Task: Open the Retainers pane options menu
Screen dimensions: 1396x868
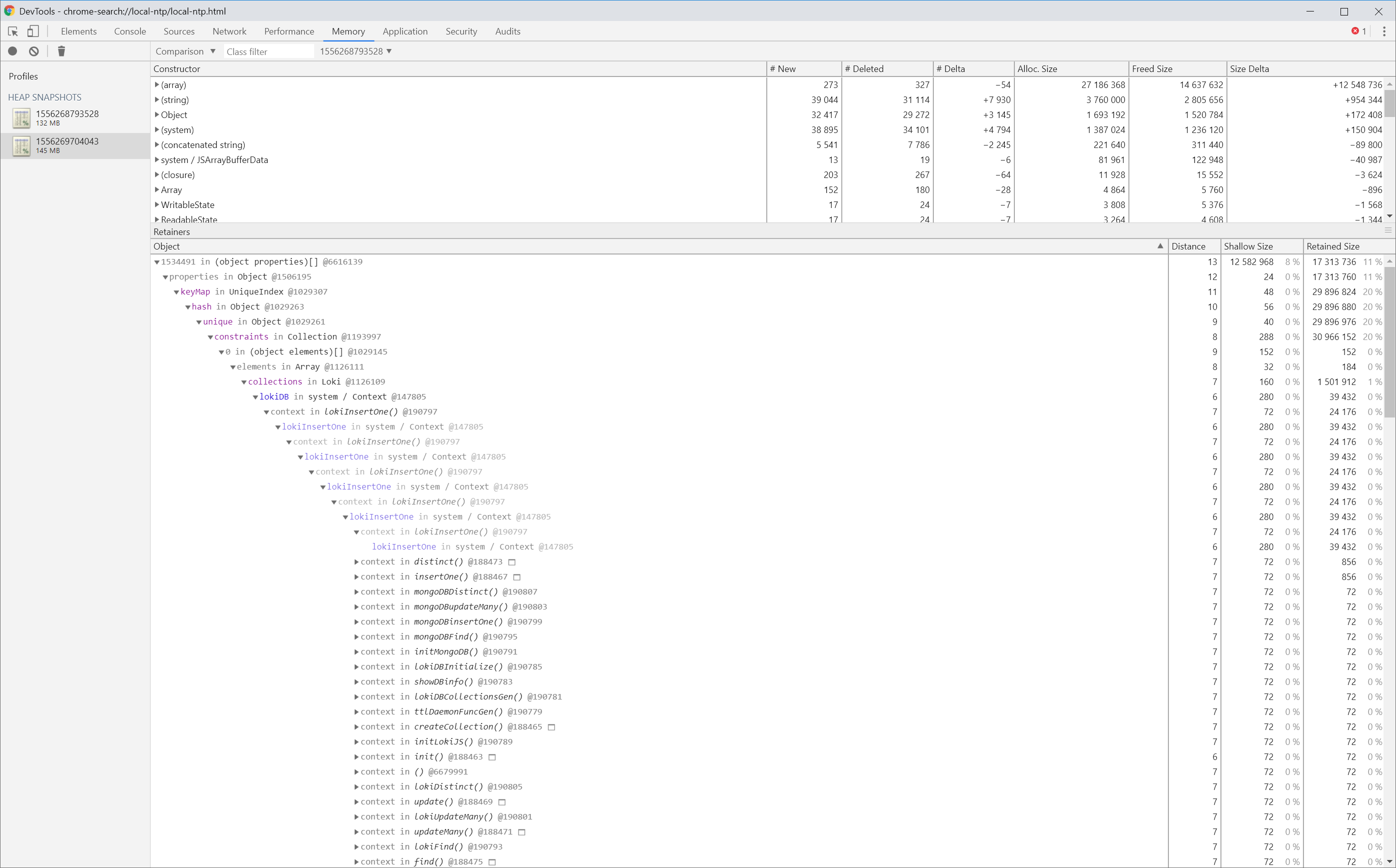Action: pyautogui.click(x=1388, y=231)
